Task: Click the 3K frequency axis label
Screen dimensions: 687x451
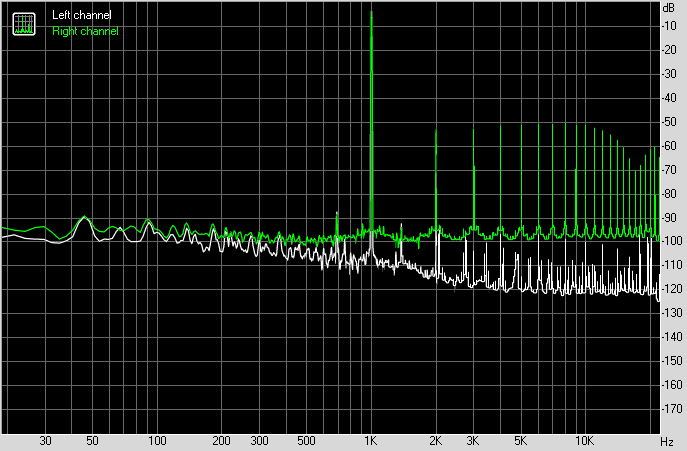Action: pos(473,440)
